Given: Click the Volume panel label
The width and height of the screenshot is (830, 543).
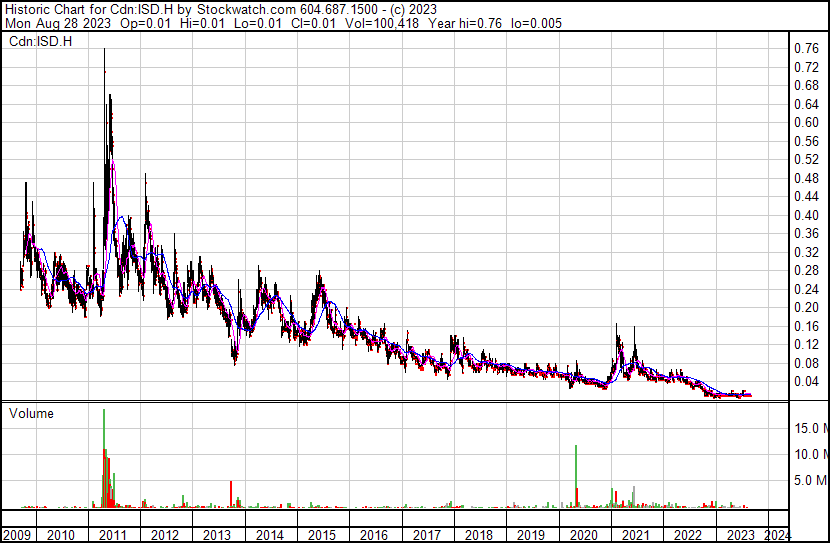Looking at the screenshot, I should 31,413.
